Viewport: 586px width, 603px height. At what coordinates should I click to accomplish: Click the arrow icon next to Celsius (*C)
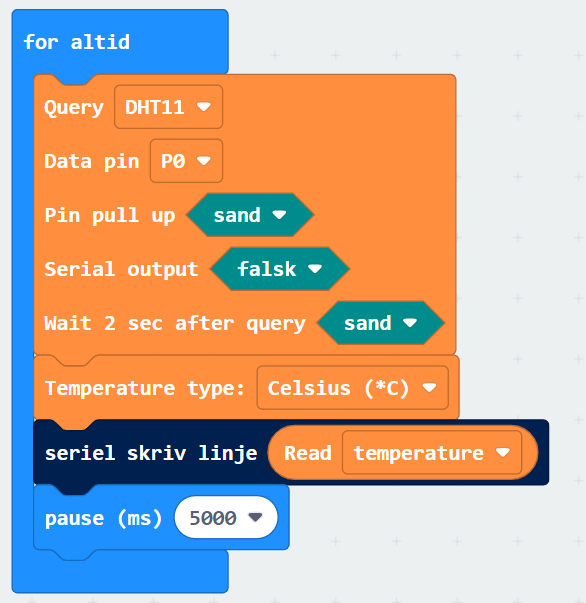(429, 387)
